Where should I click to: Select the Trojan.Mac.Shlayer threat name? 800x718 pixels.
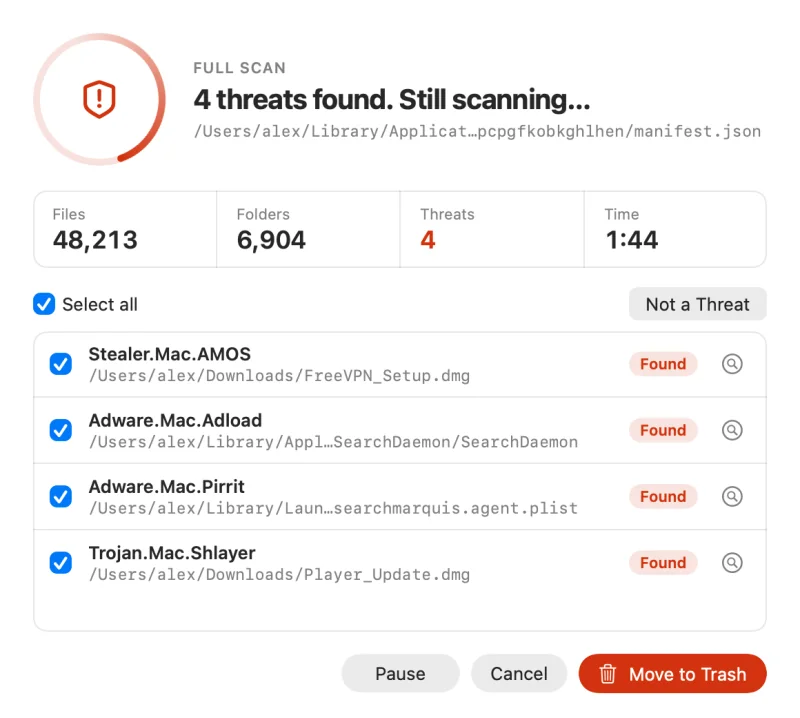pos(172,553)
